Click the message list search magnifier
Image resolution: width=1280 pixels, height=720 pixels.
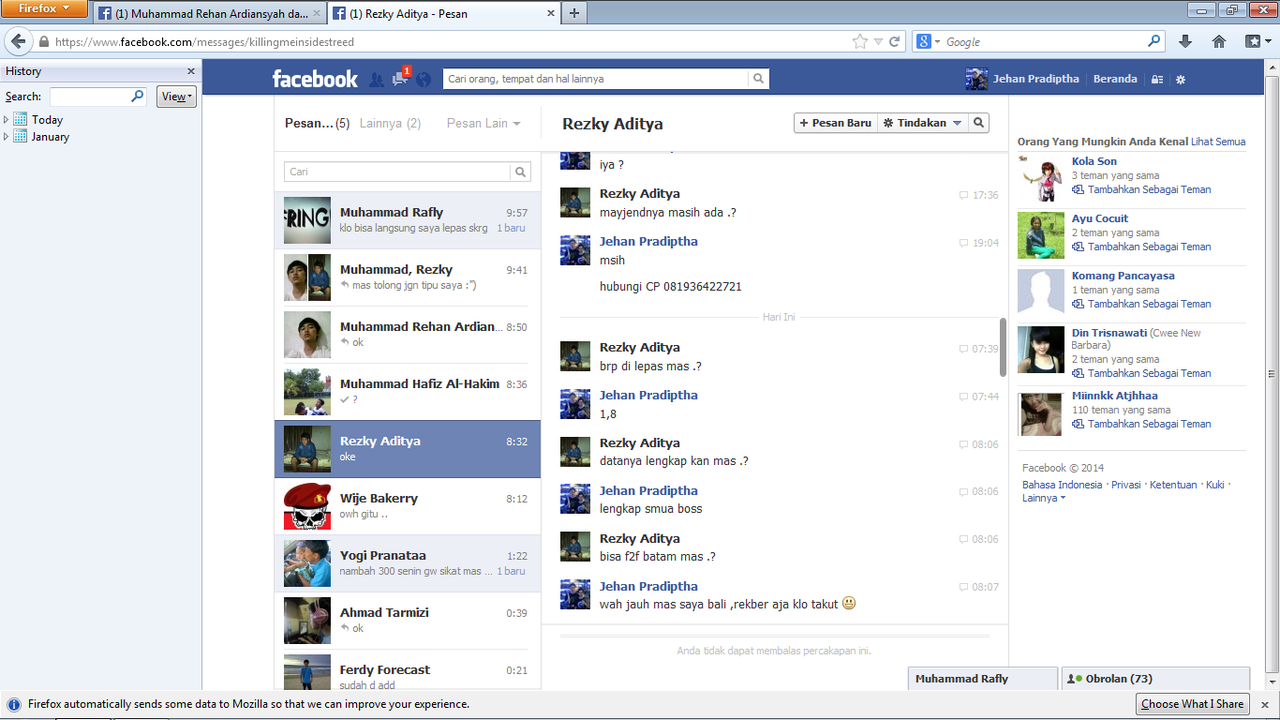tap(520, 172)
